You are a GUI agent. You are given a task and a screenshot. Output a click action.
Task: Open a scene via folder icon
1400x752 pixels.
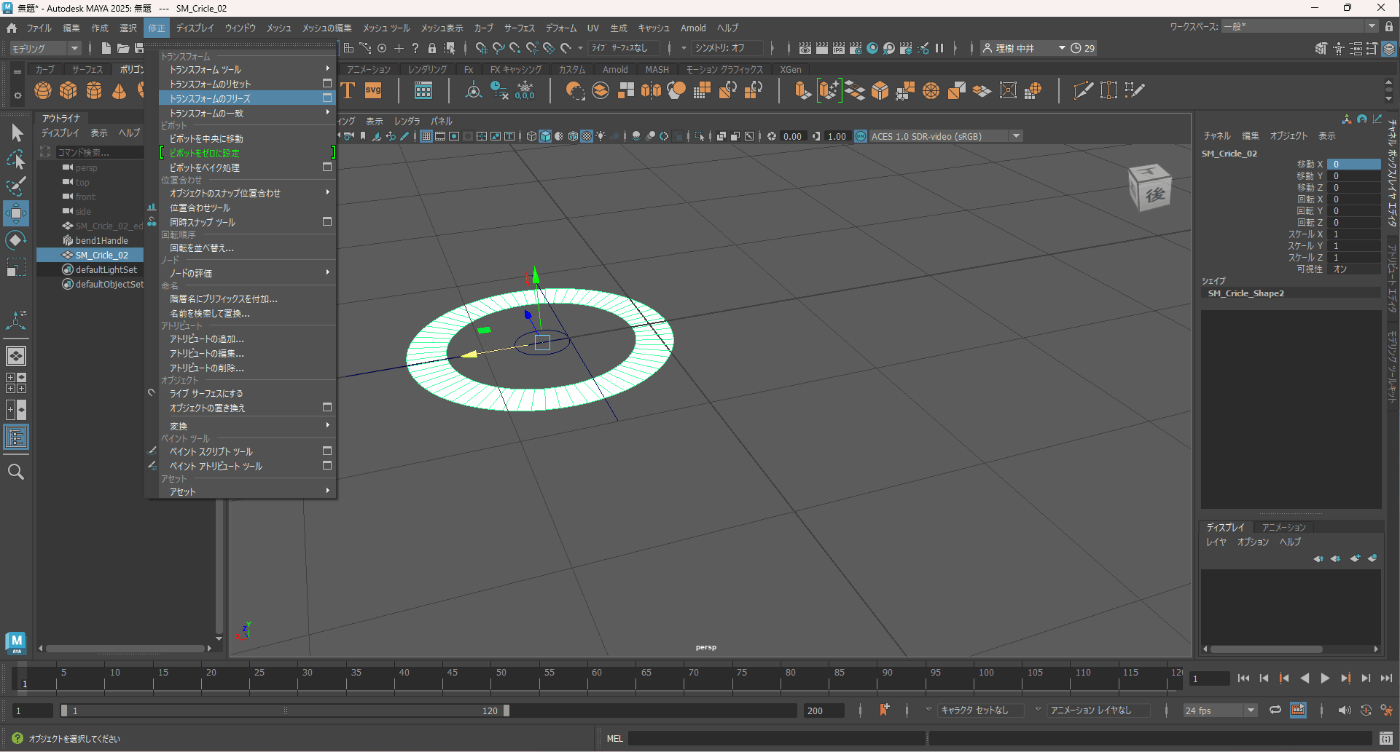coord(122,48)
